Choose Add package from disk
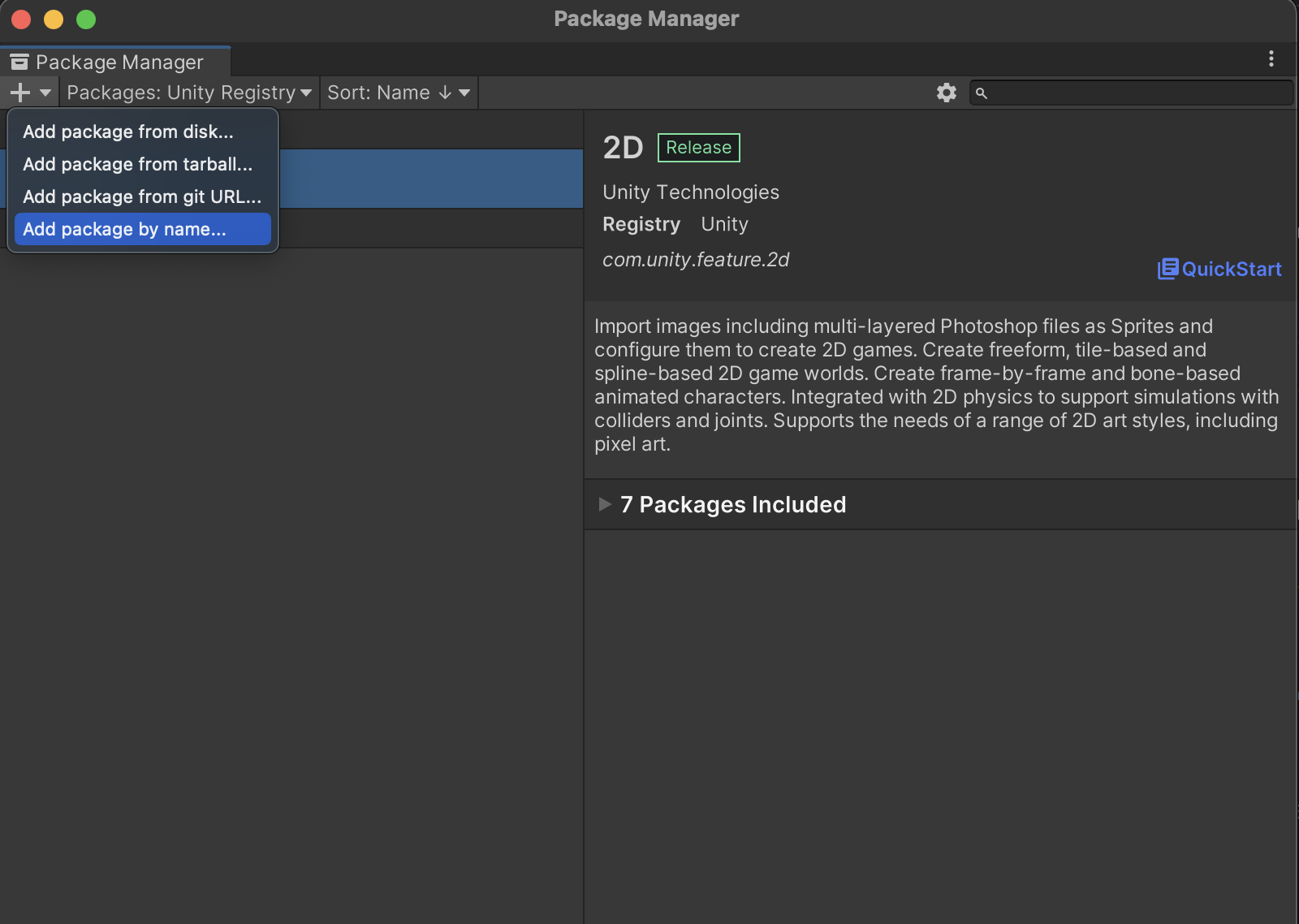 [x=128, y=132]
